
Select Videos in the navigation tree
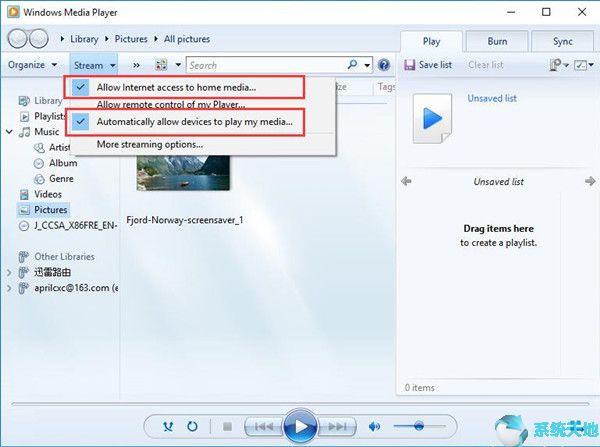[x=48, y=194]
